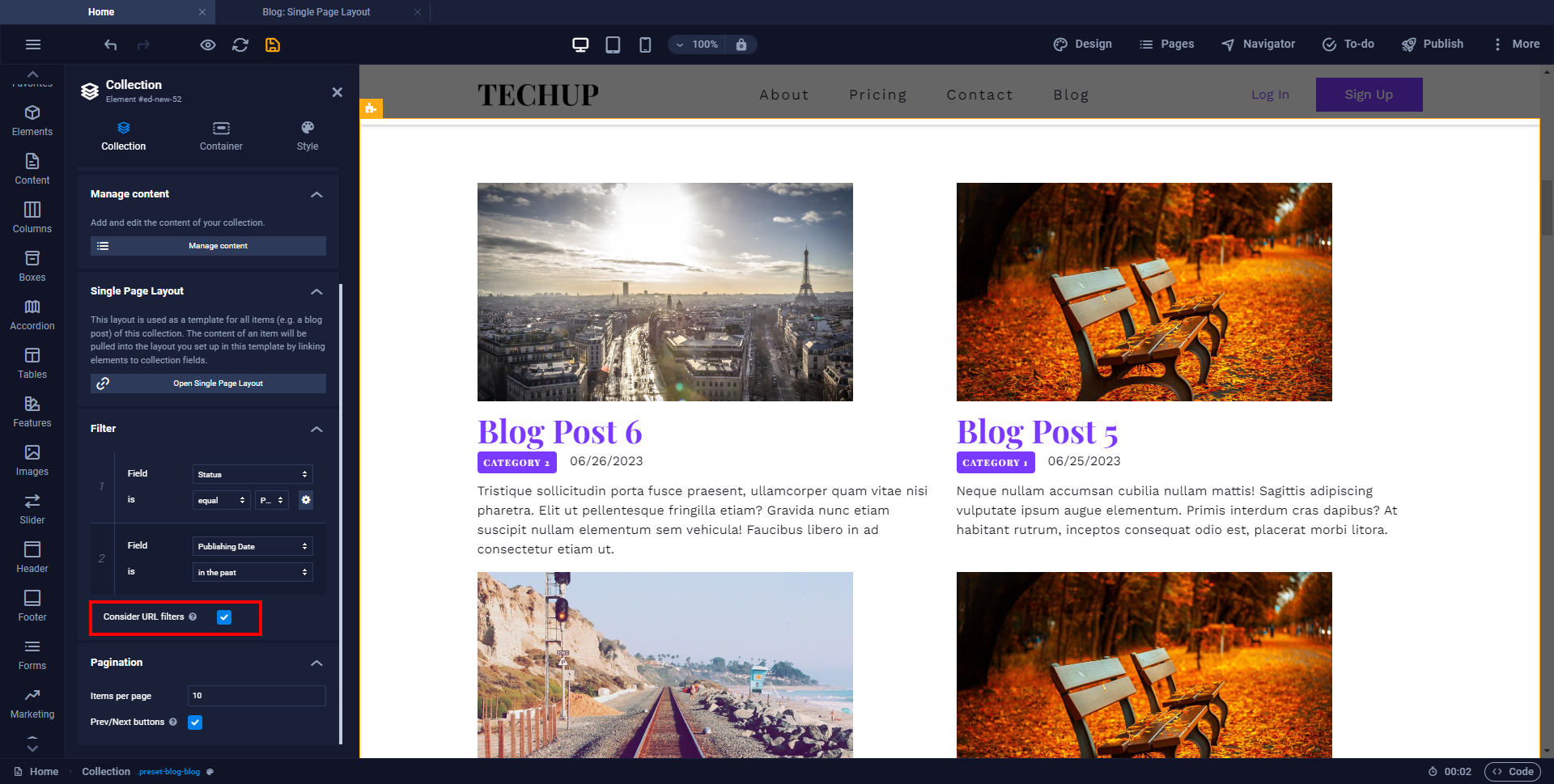Click the Log In link
The width and height of the screenshot is (1554, 784).
1270,95
